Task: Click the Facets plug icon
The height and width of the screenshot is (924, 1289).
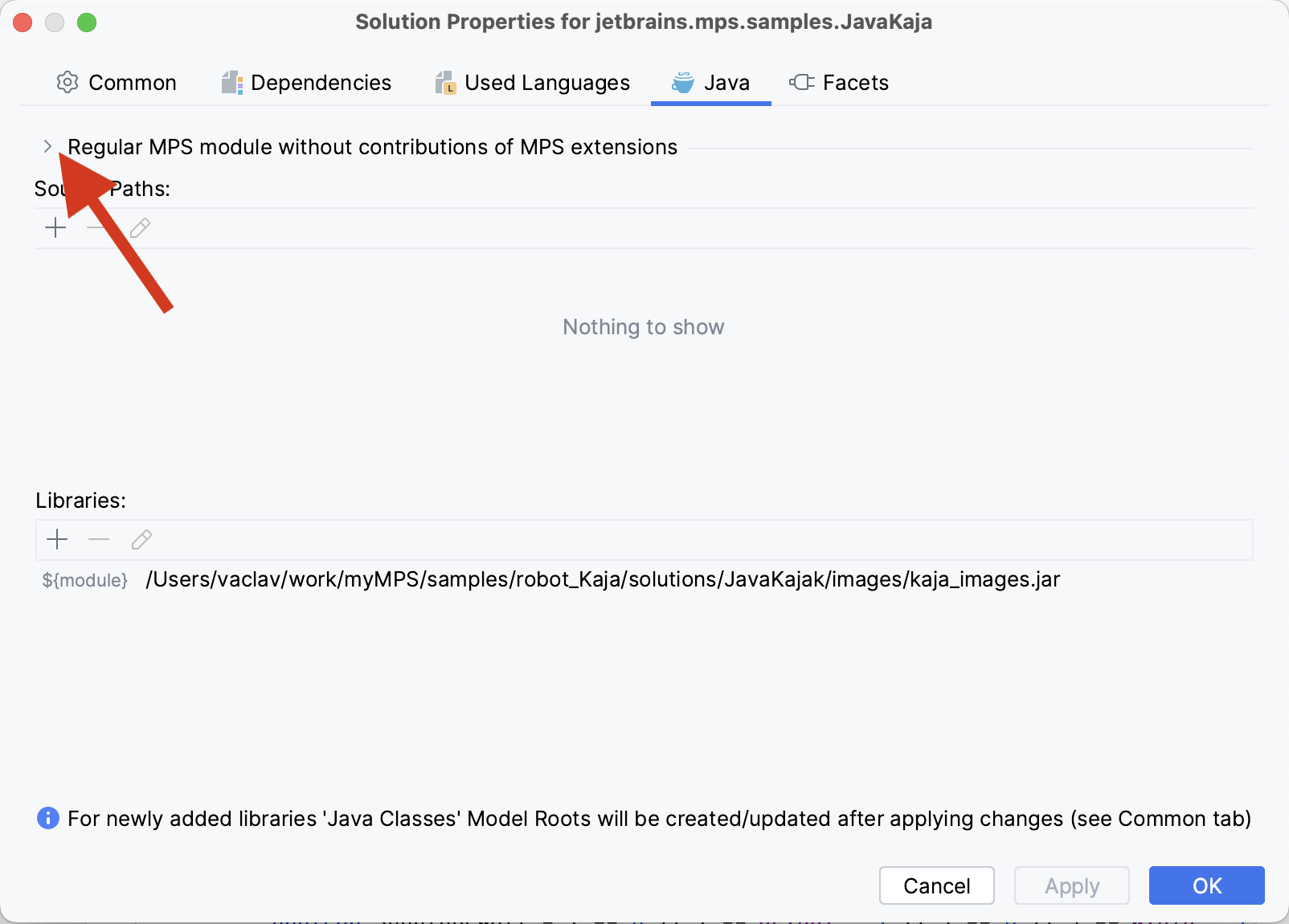Action: 800,82
